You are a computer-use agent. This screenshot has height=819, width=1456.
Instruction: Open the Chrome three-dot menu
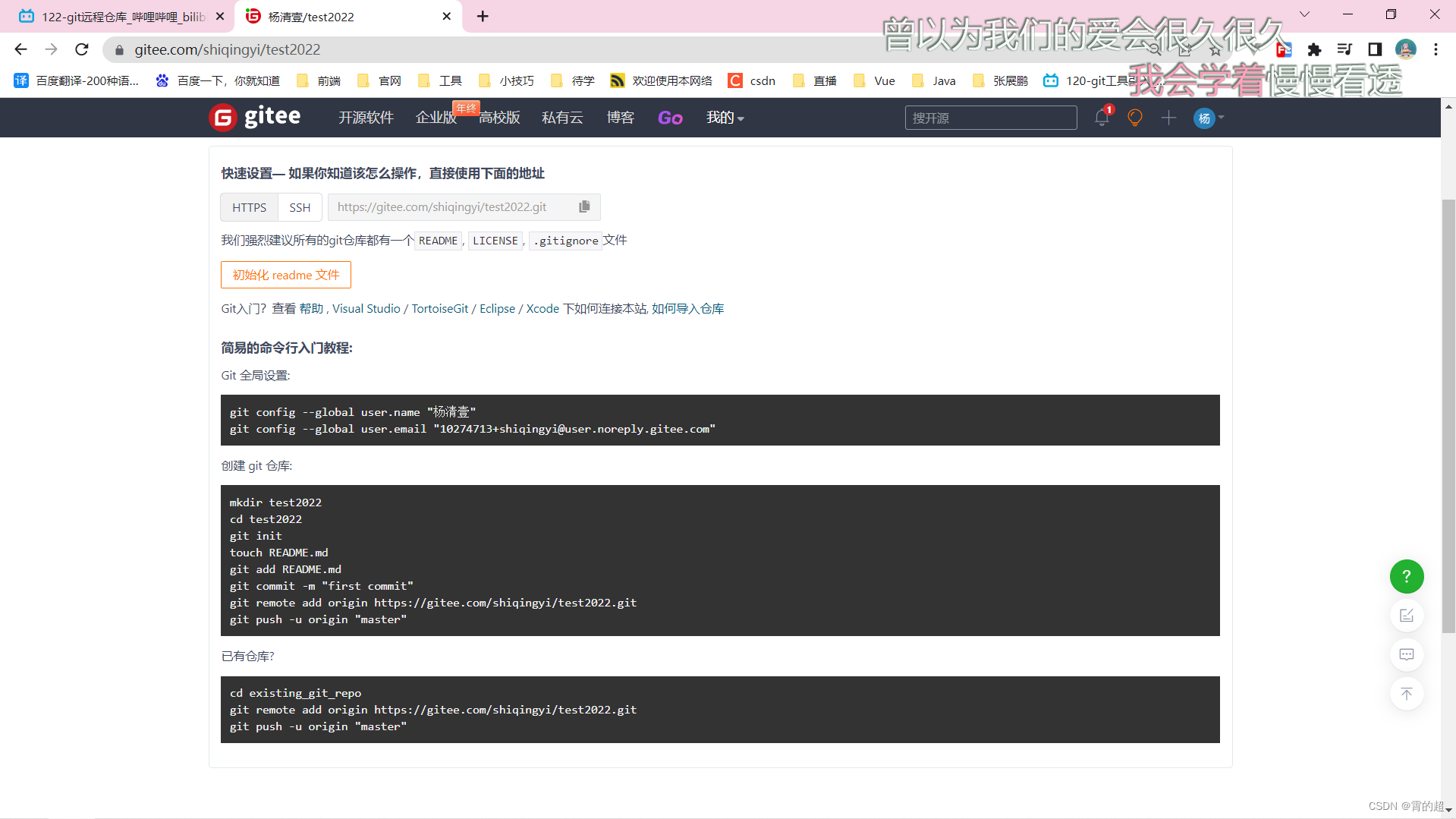1436,49
